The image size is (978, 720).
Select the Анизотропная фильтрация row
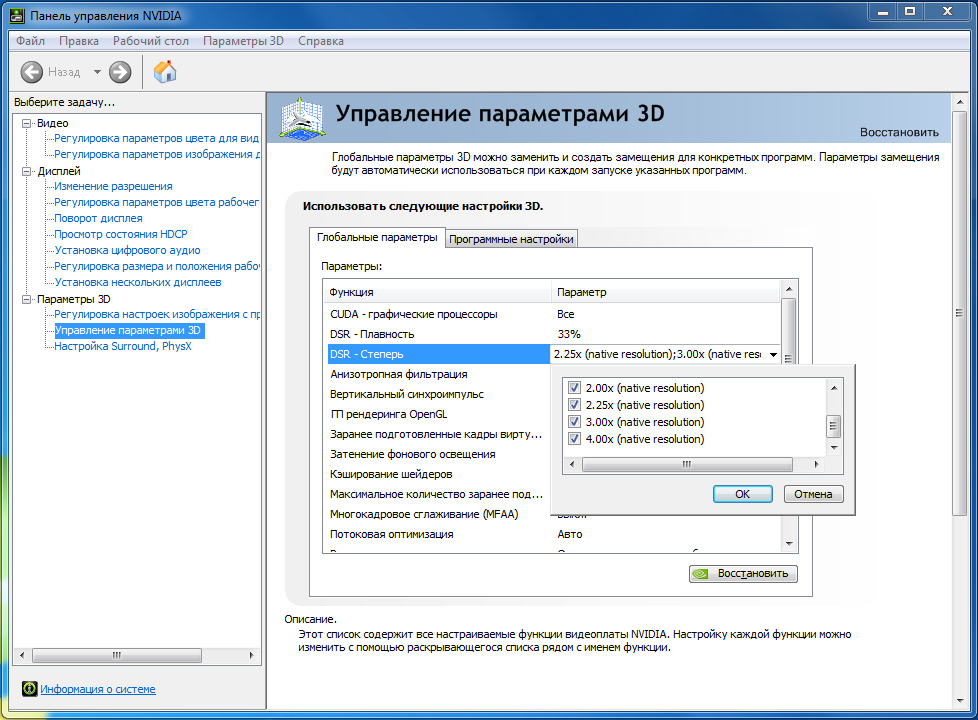tap(438, 374)
